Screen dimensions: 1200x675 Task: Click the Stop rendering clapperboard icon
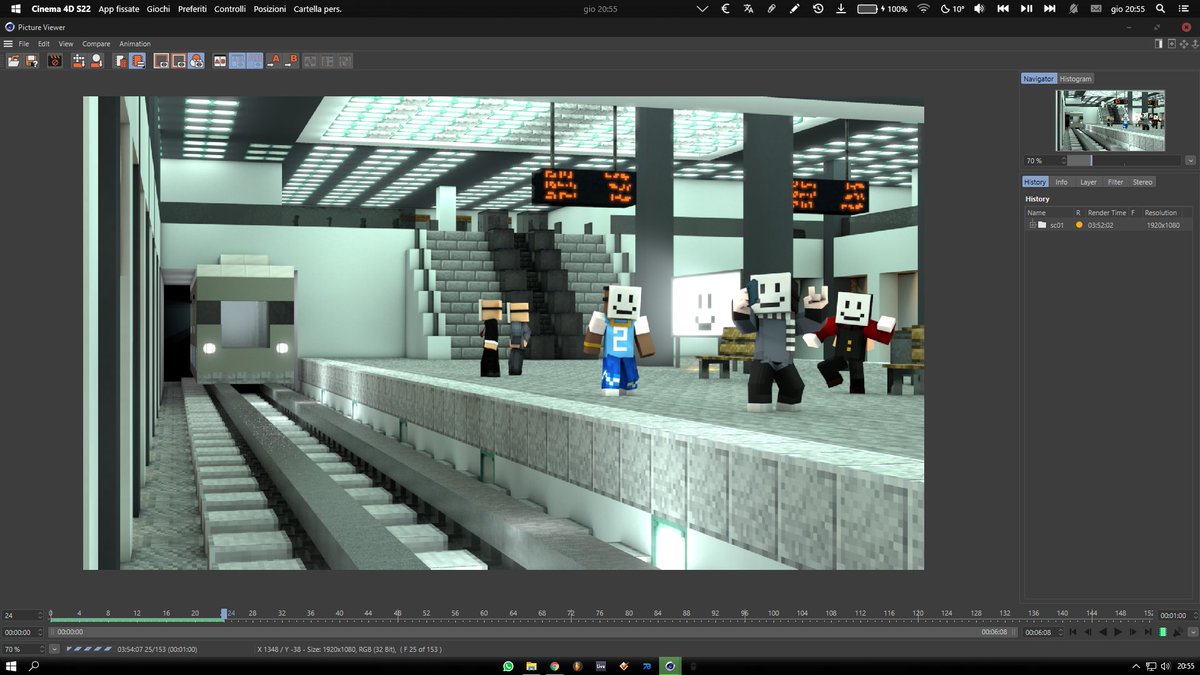(55, 60)
